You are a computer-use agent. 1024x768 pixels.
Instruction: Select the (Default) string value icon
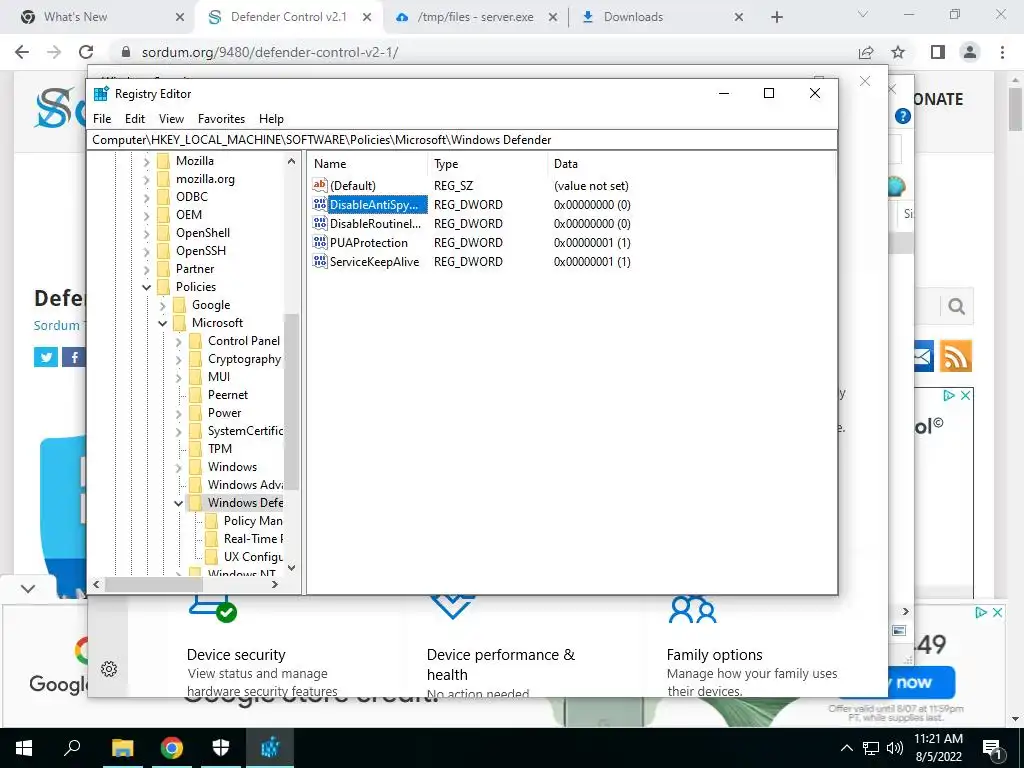tap(319, 185)
